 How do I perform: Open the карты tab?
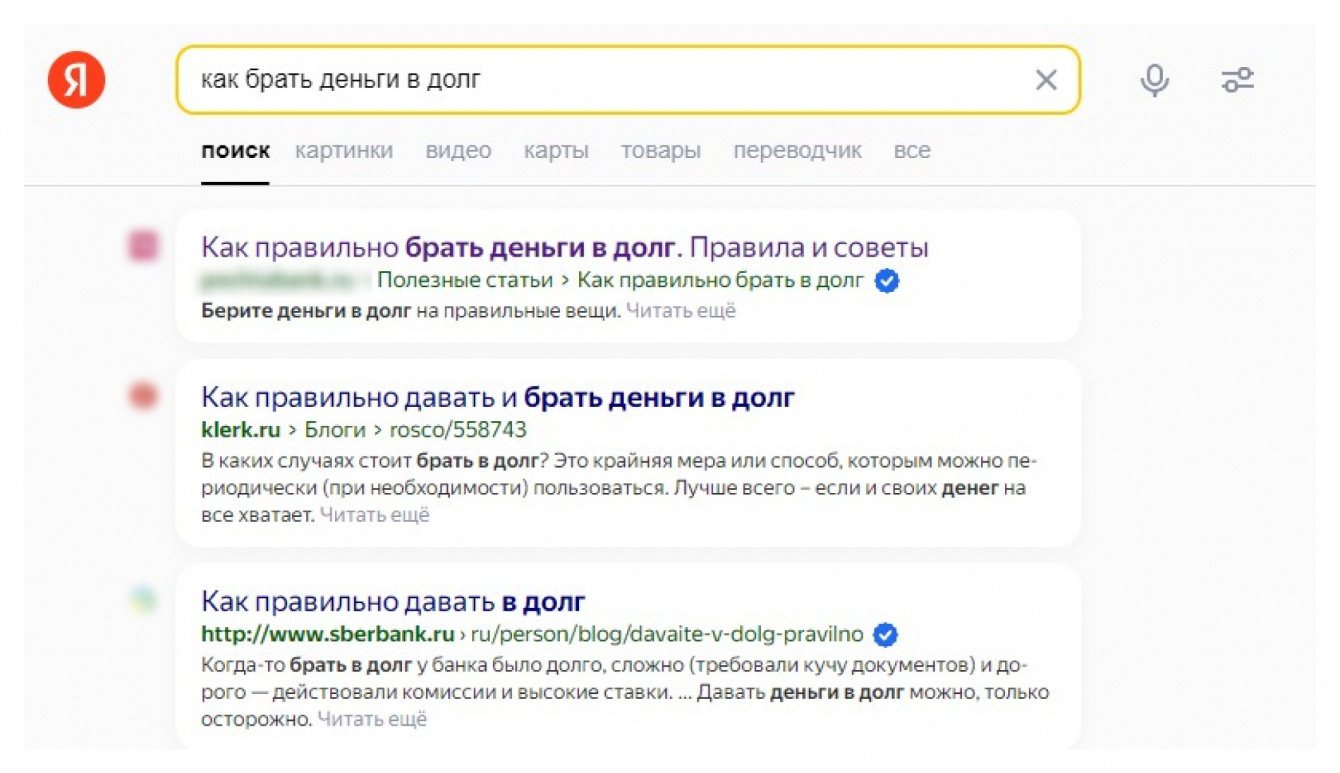click(556, 151)
